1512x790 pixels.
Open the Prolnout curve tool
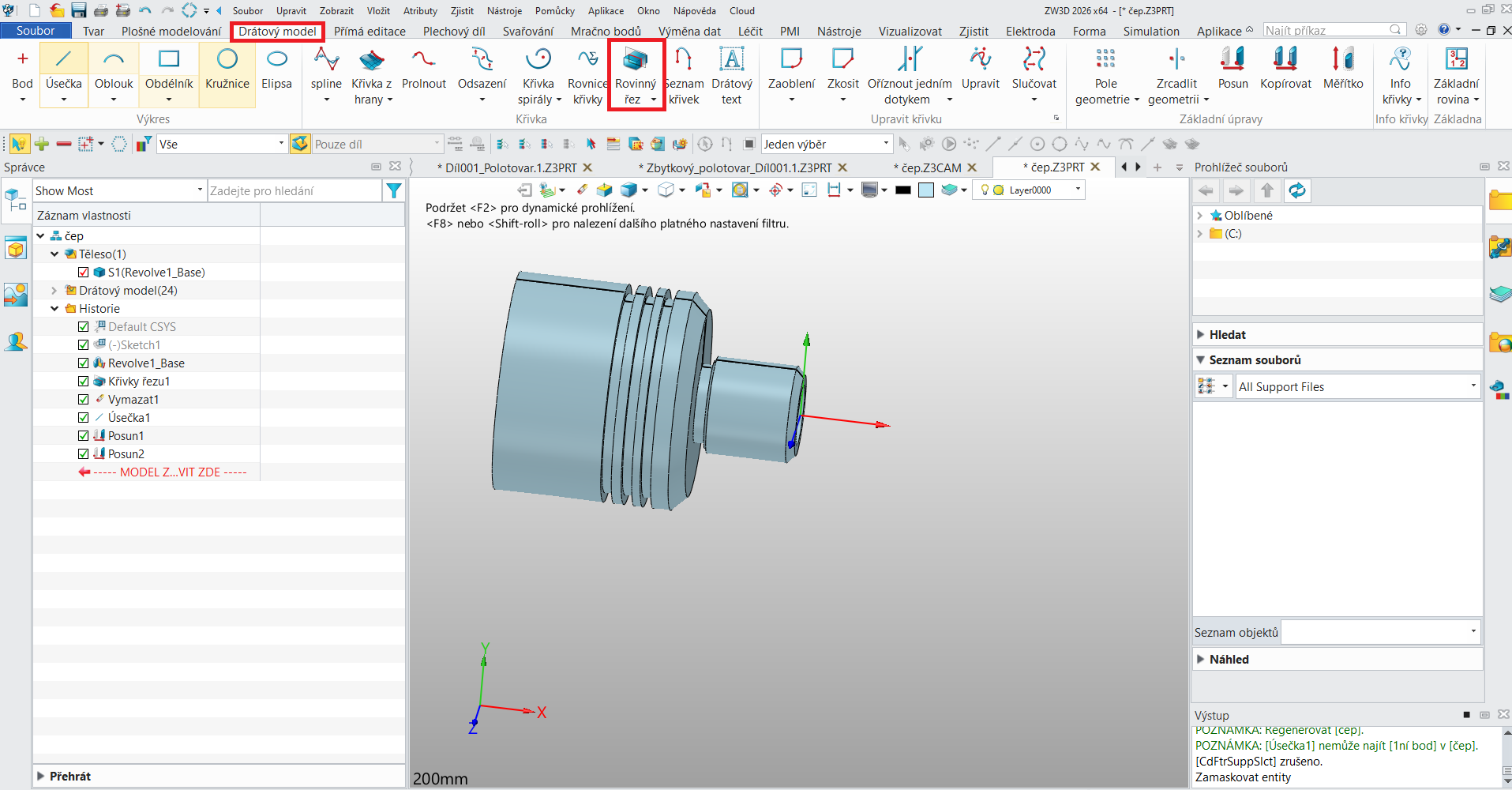pyautogui.click(x=424, y=68)
